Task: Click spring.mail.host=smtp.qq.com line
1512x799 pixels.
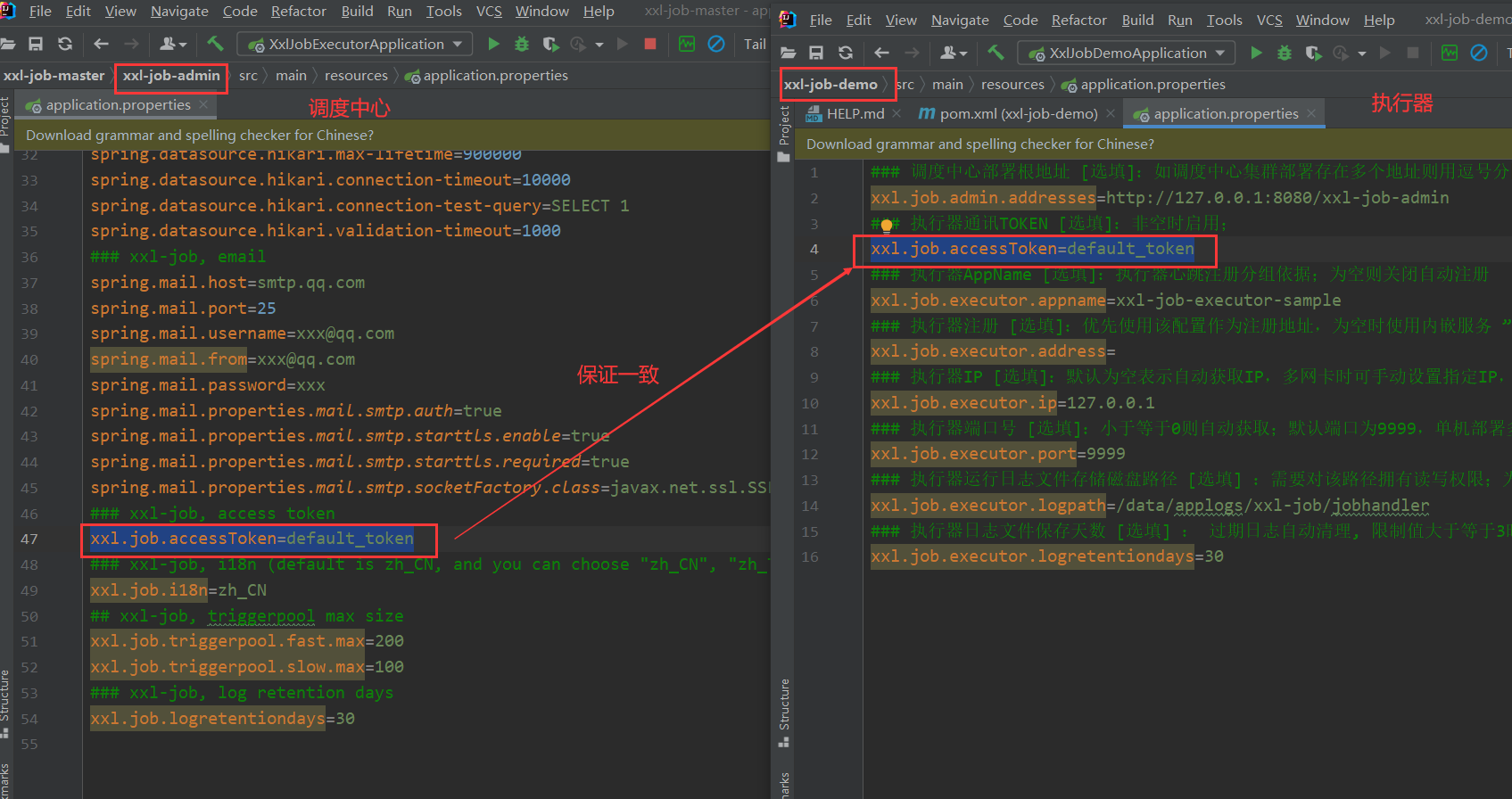Action: point(227,283)
